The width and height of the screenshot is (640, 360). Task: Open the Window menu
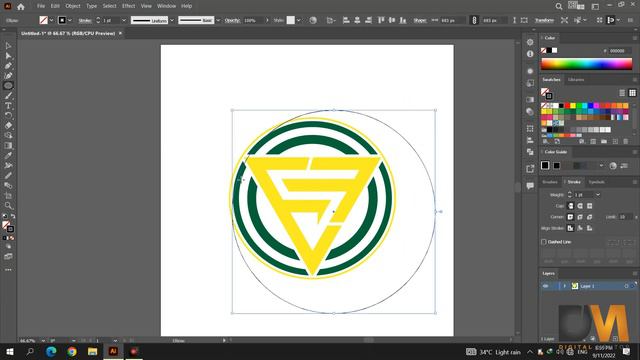click(x=167, y=6)
